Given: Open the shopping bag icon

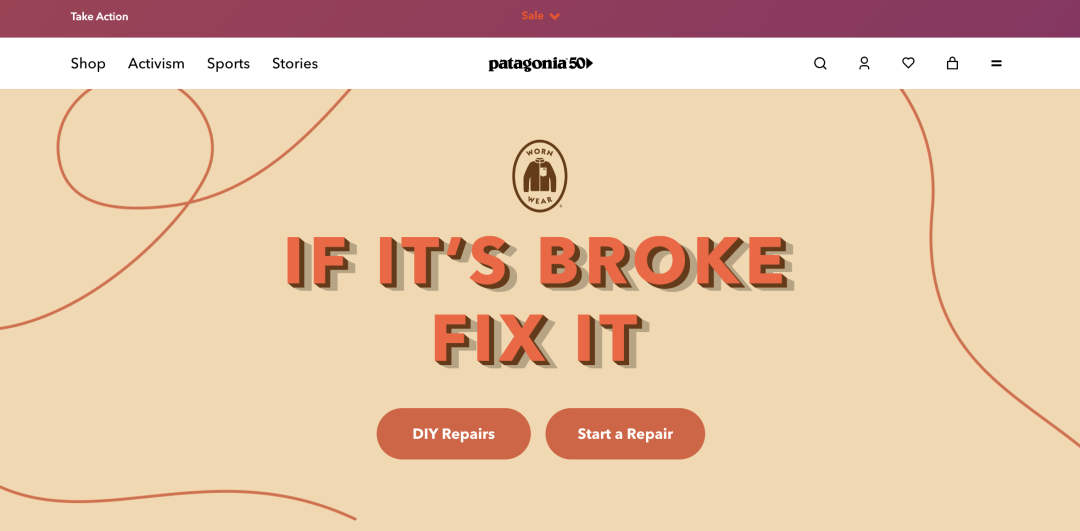Looking at the screenshot, I should [x=952, y=63].
